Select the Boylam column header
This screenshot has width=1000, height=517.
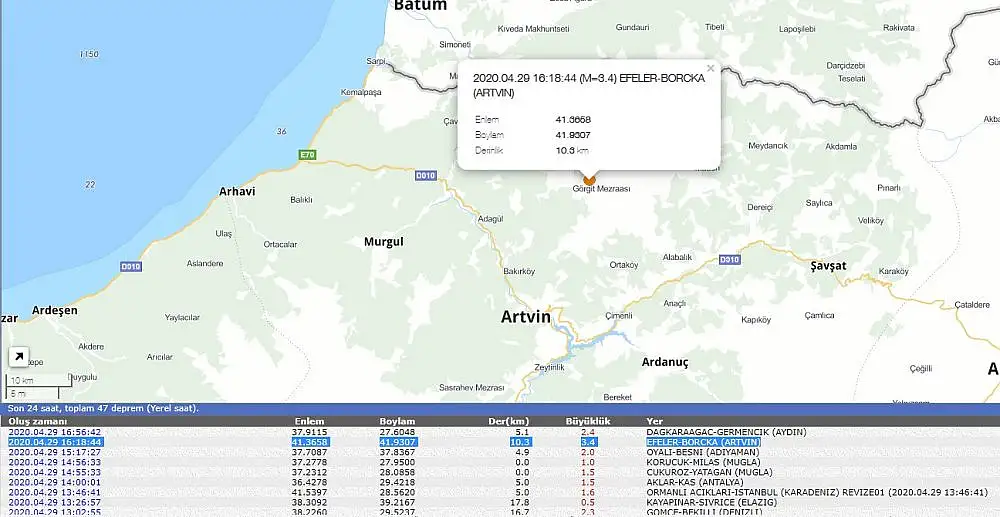tap(397, 421)
